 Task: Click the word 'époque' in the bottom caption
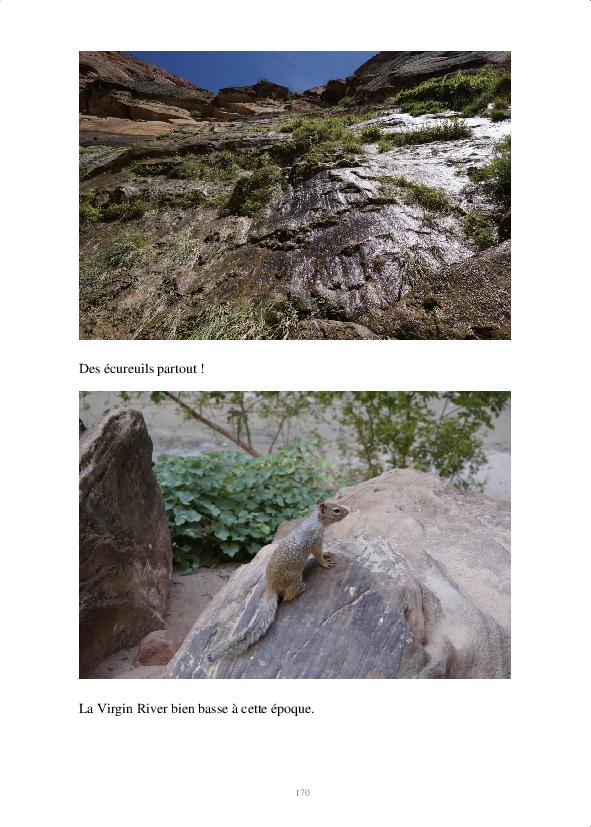pos(291,709)
